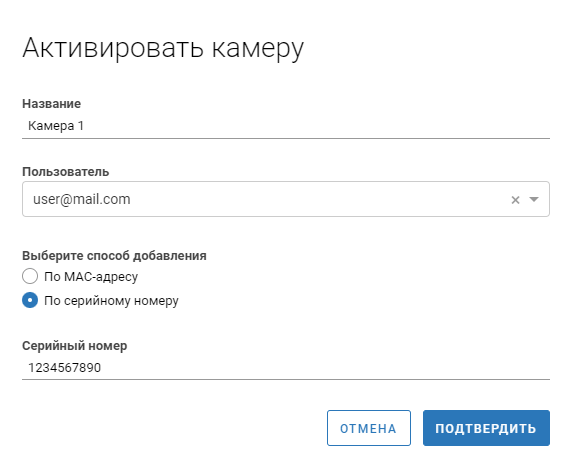The height and width of the screenshot is (473, 573).
Task: Click the user@mail.com selected value text
Action: click(82, 200)
